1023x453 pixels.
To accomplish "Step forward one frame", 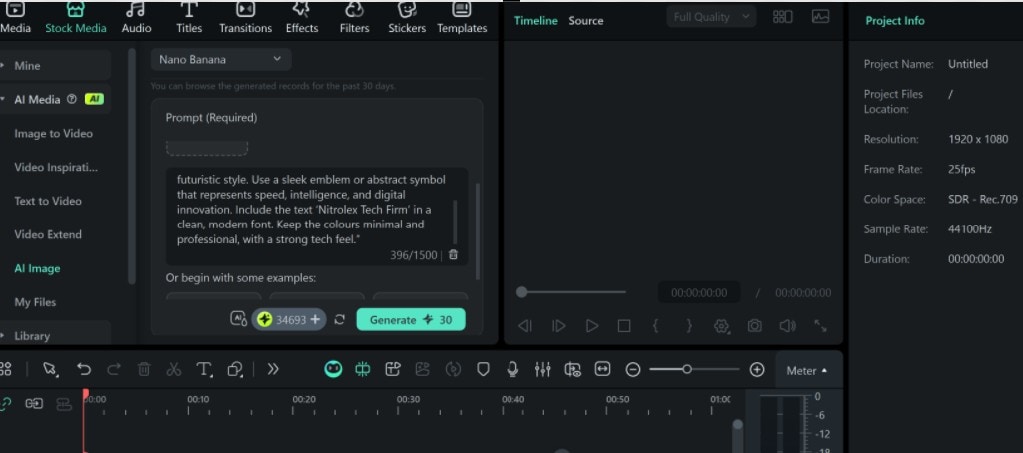I will pyautogui.click(x=558, y=326).
